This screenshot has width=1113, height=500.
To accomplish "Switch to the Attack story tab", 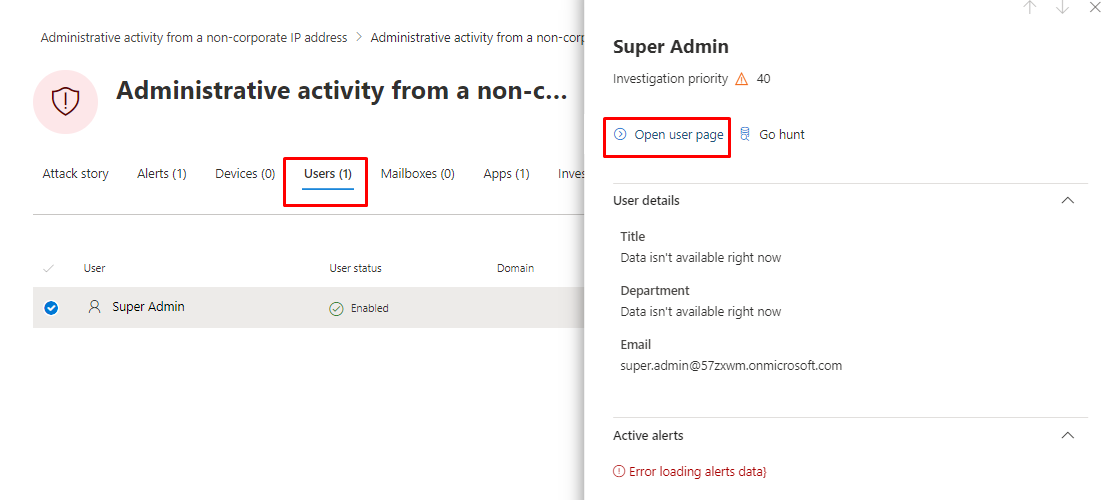I will point(75,174).
